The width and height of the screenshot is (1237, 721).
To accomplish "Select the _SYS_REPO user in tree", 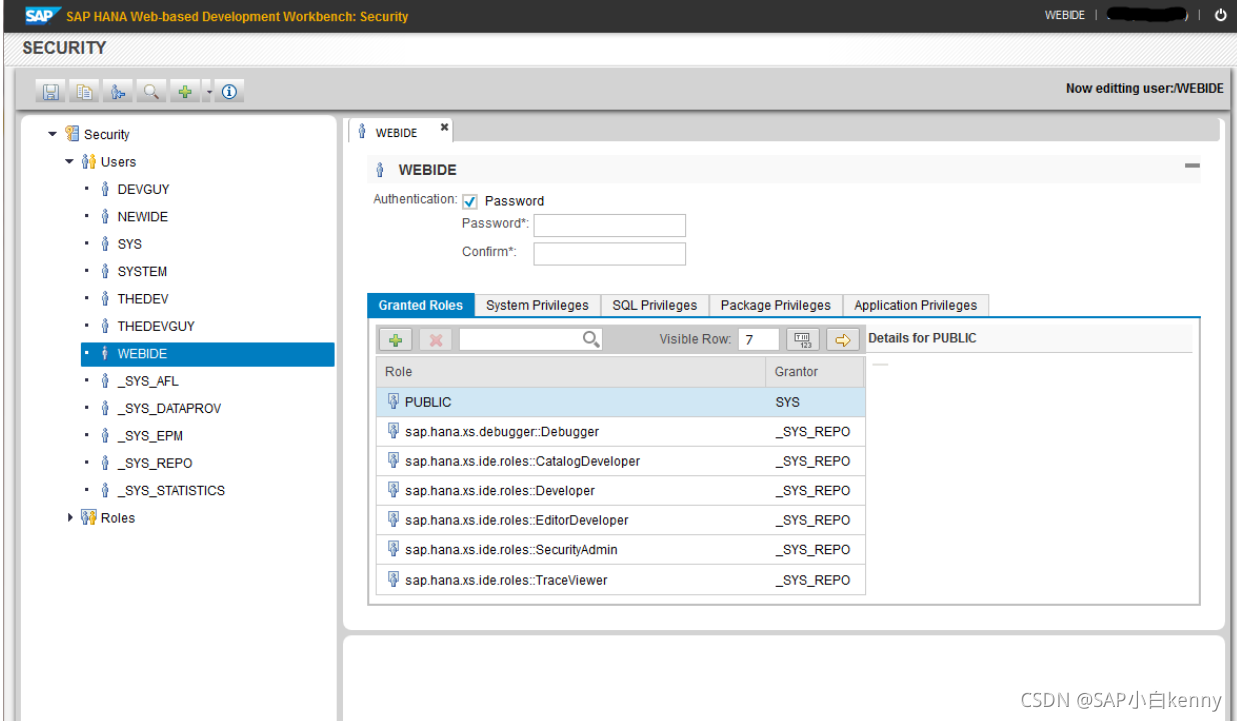I will [154, 464].
